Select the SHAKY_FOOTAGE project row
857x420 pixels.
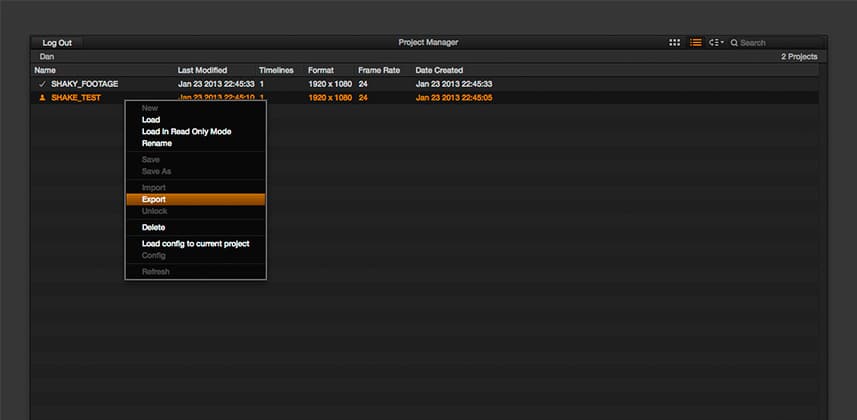tap(425, 84)
